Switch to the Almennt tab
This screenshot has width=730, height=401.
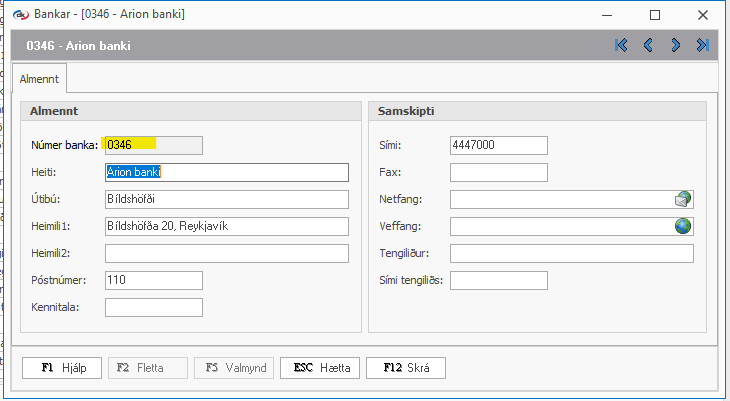point(40,79)
